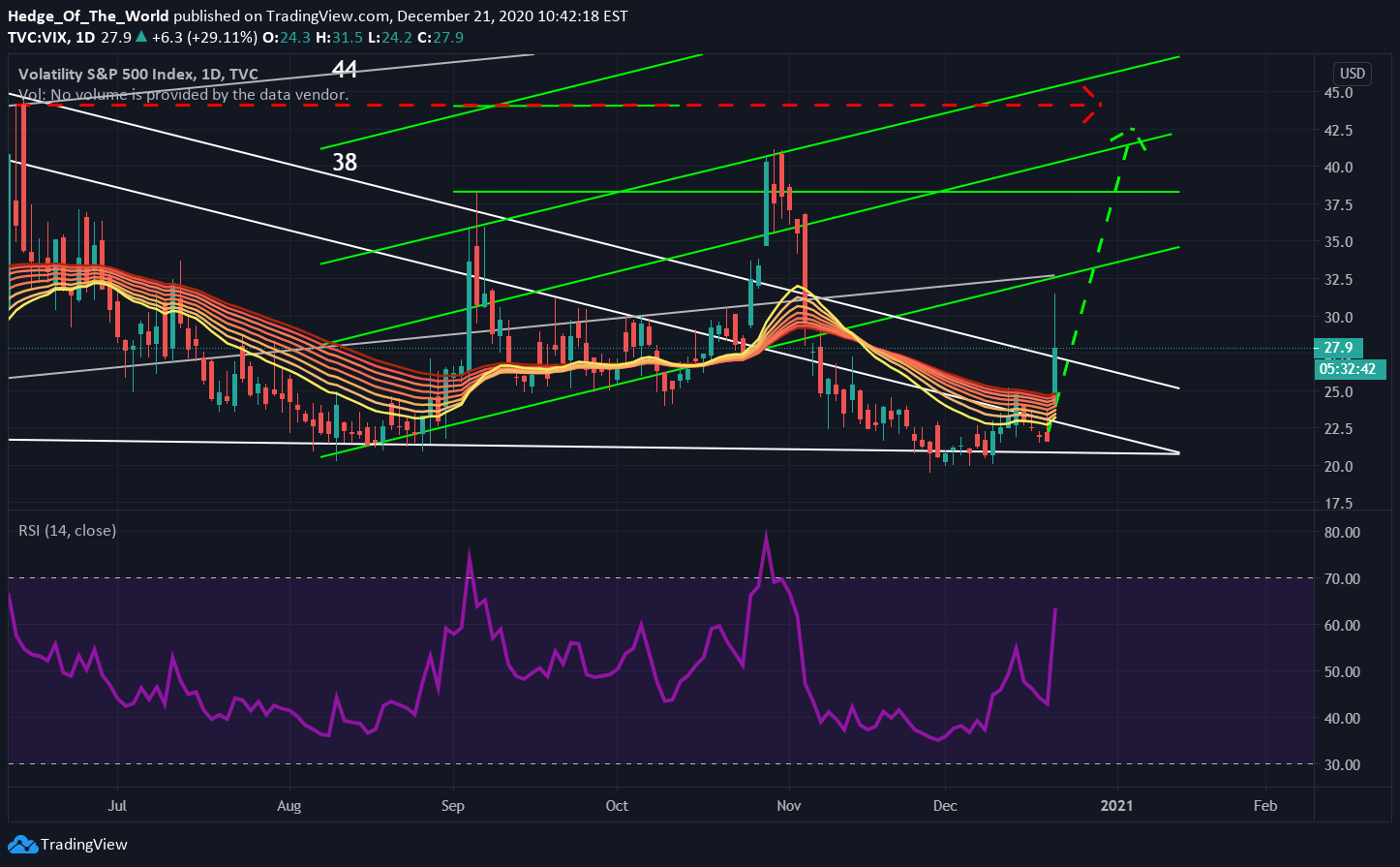Click the green current price tag 27.9
Image resolution: width=1400 pixels, height=867 pixels.
coord(1338,348)
